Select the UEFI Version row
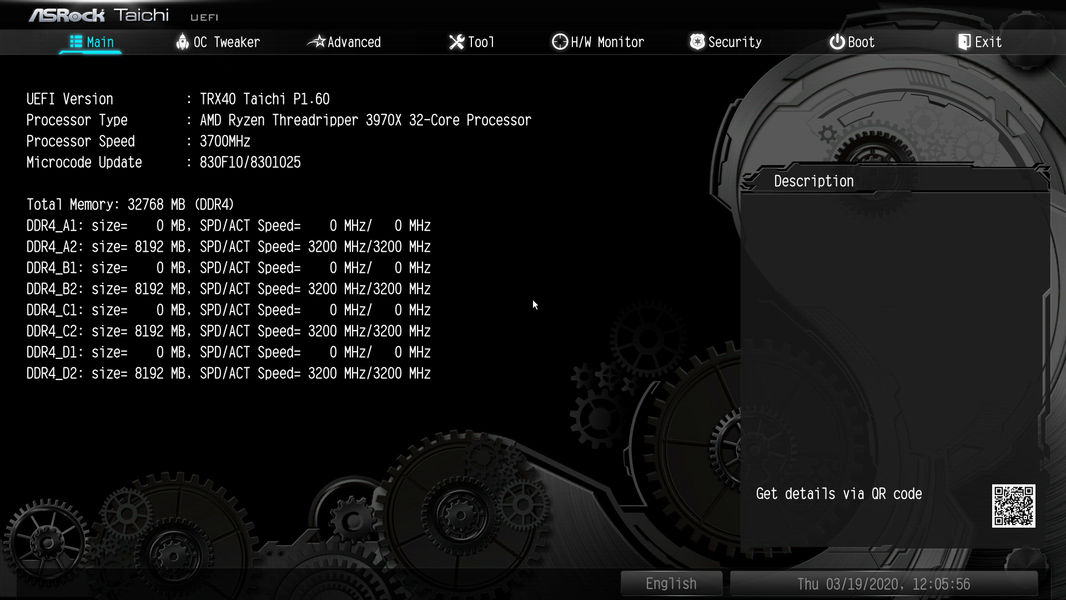Screen dimensions: 1066x600 pos(178,99)
